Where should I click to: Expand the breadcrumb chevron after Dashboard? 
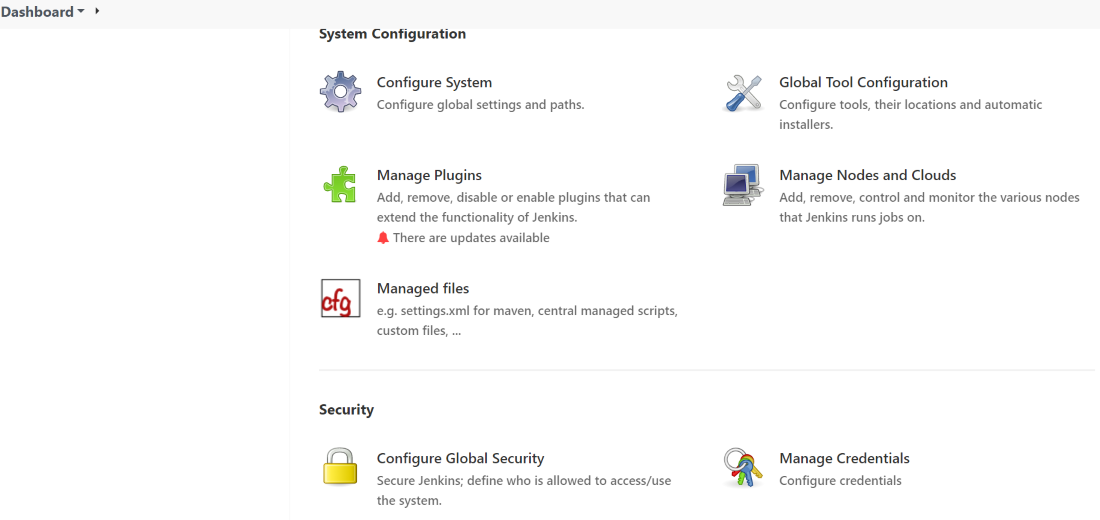pos(97,11)
